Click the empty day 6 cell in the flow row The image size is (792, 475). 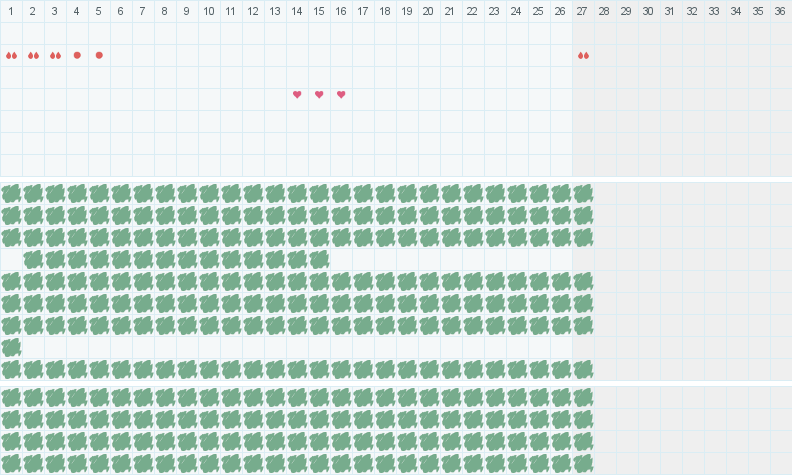[121, 56]
